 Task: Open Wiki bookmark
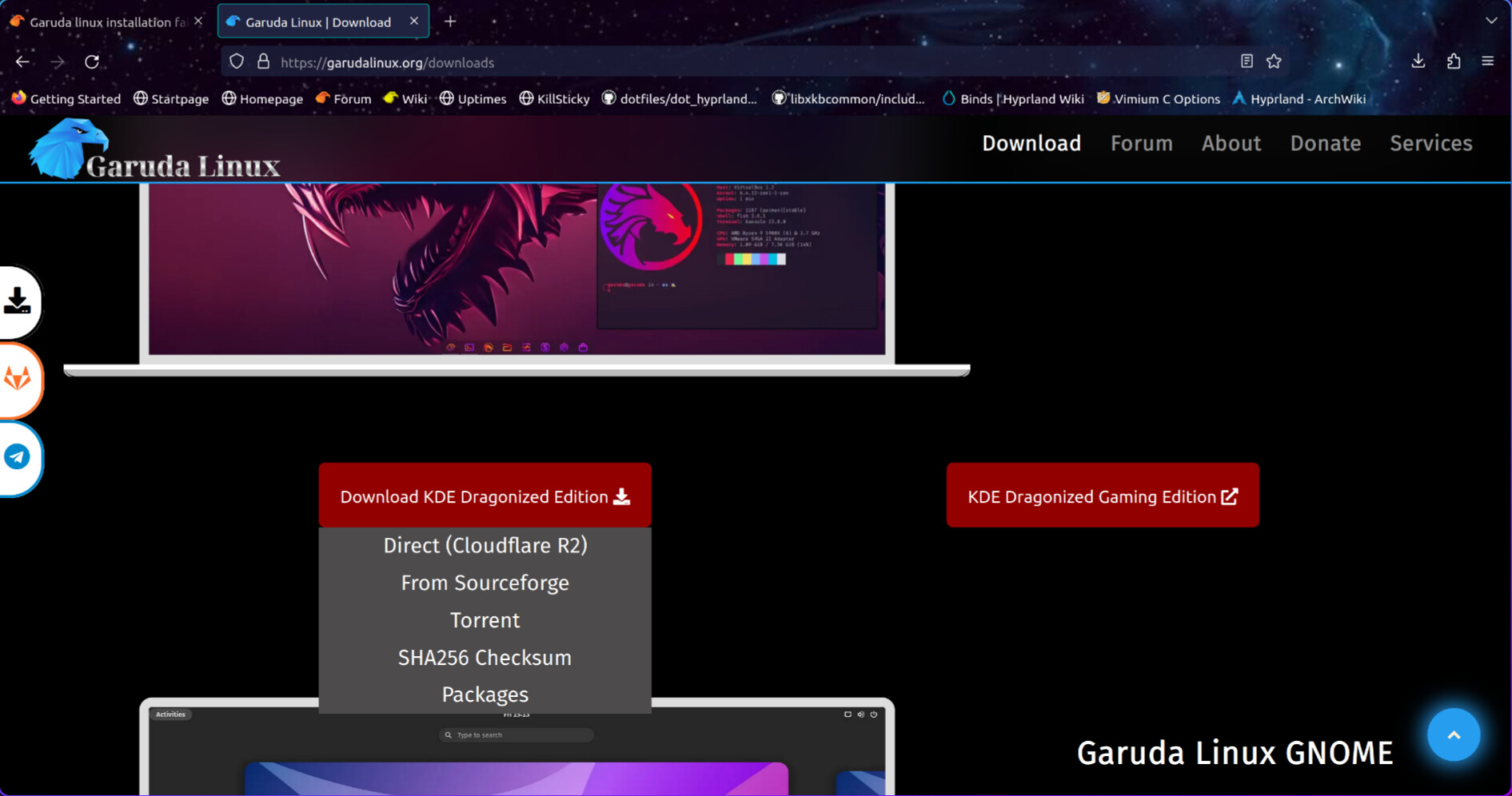pyautogui.click(x=405, y=98)
